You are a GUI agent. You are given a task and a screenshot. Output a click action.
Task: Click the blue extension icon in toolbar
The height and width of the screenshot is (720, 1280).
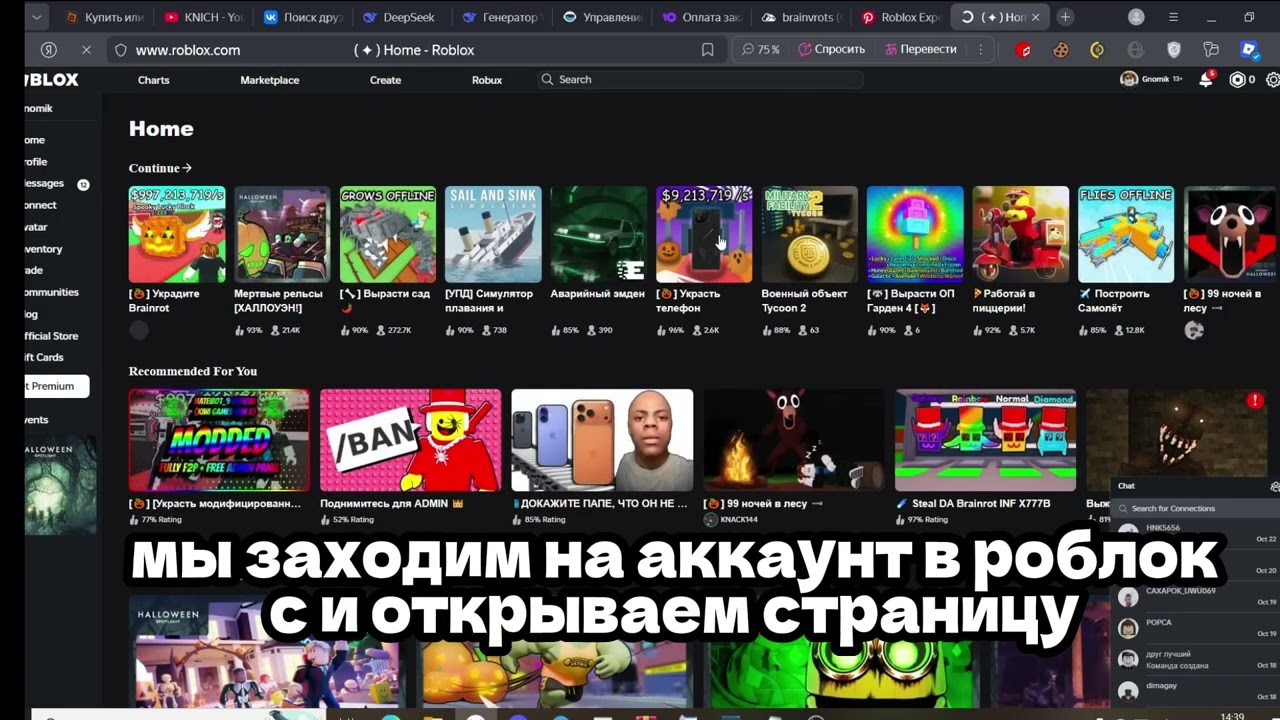click(x=1248, y=50)
